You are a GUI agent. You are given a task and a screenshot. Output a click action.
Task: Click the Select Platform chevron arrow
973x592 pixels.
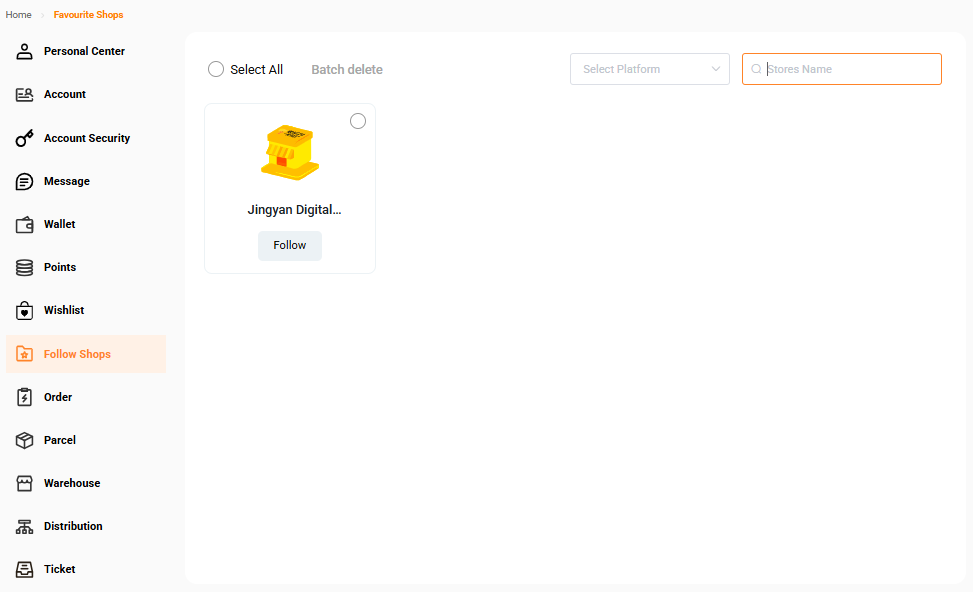coord(716,69)
